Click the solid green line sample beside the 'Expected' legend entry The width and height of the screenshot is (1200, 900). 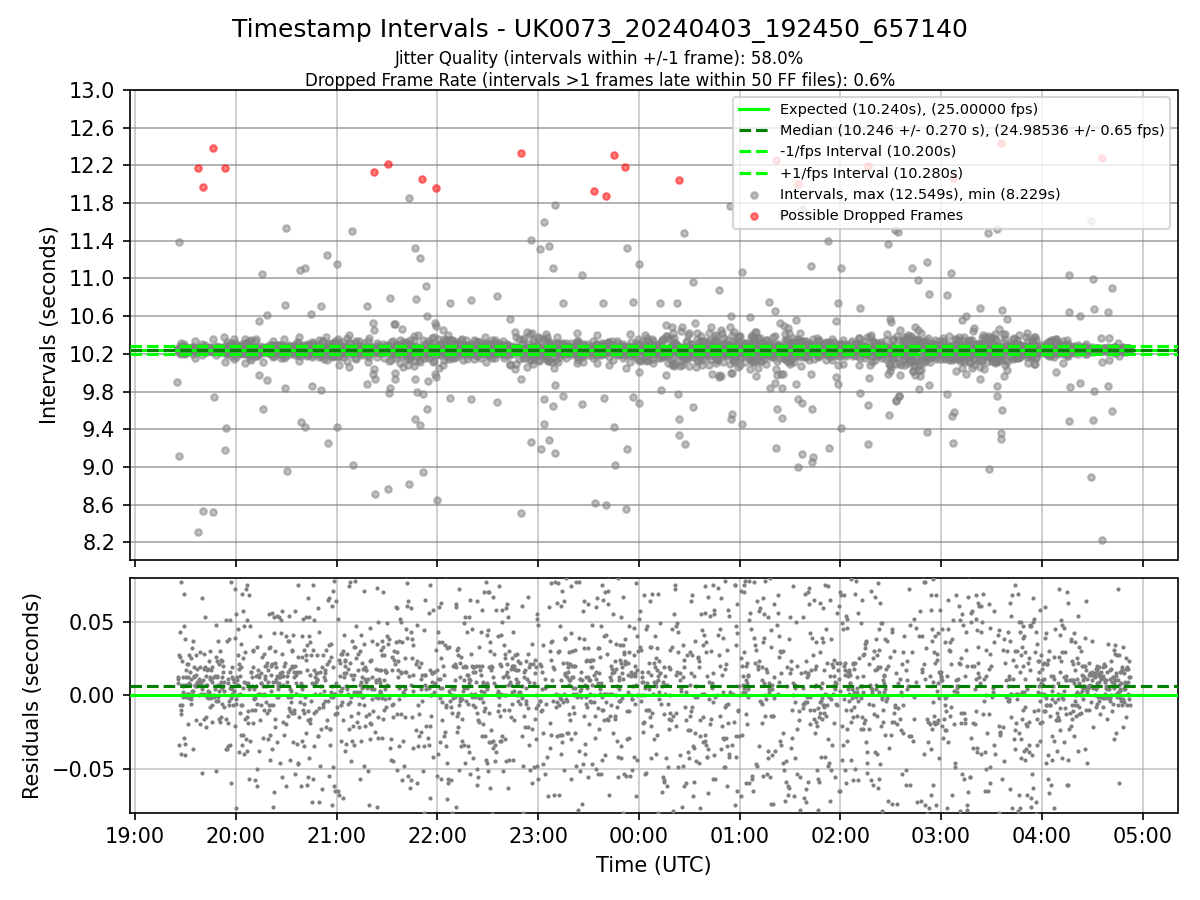coord(755,109)
